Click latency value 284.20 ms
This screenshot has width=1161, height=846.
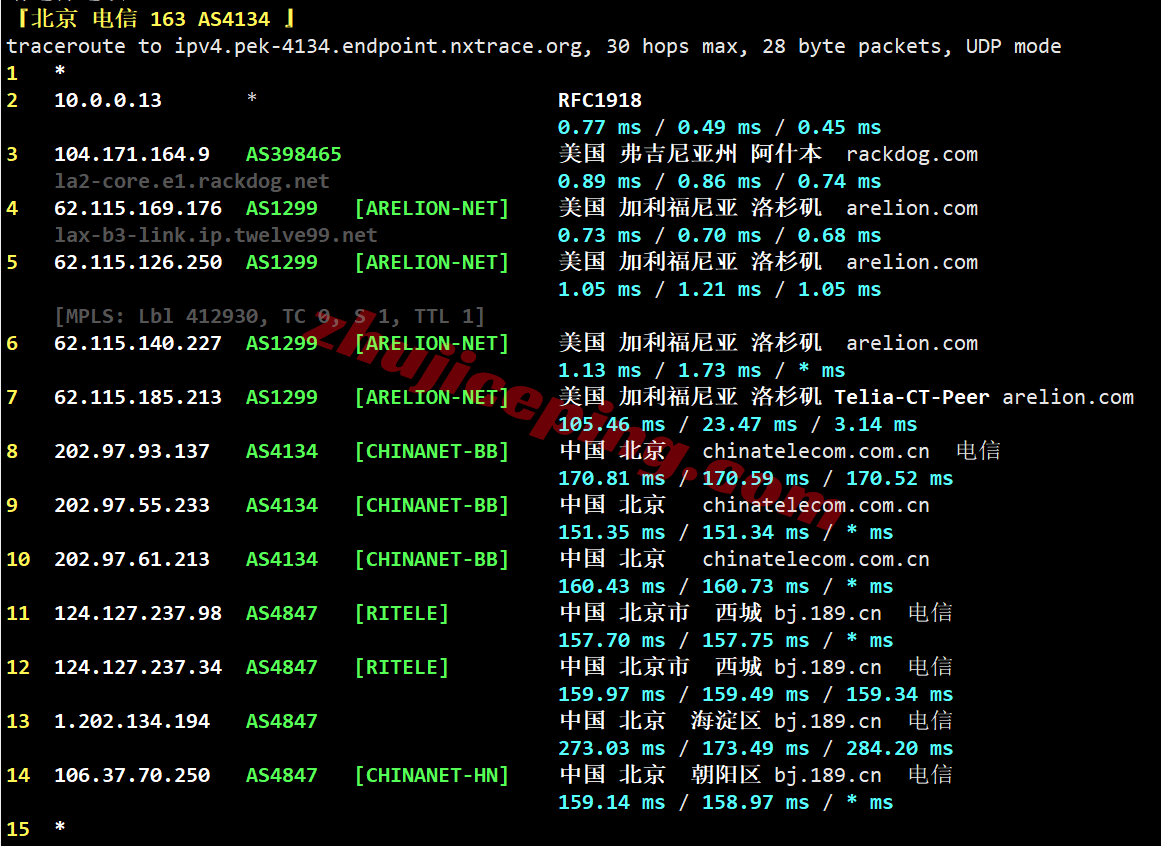point(900,749)
